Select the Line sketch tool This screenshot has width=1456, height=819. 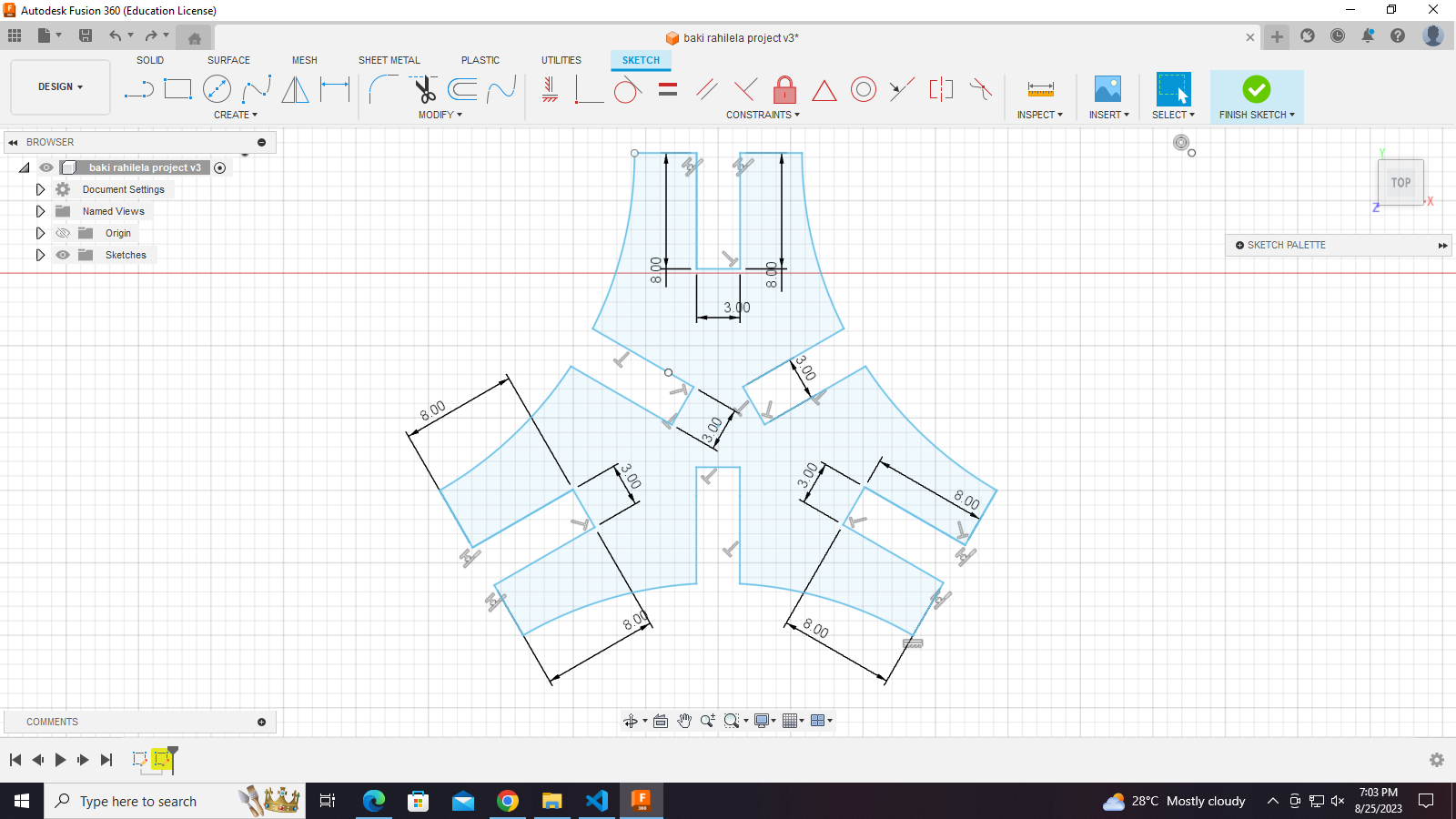[x=138, y=89]
